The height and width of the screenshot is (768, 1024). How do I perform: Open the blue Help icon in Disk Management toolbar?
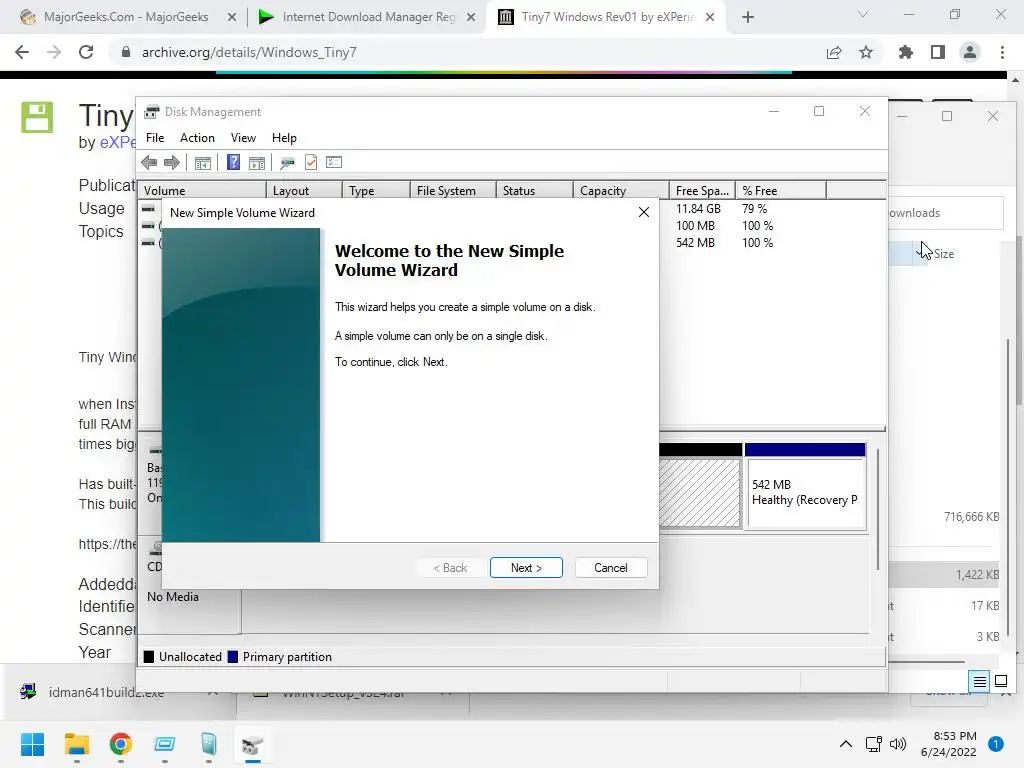tap(233, 162)
